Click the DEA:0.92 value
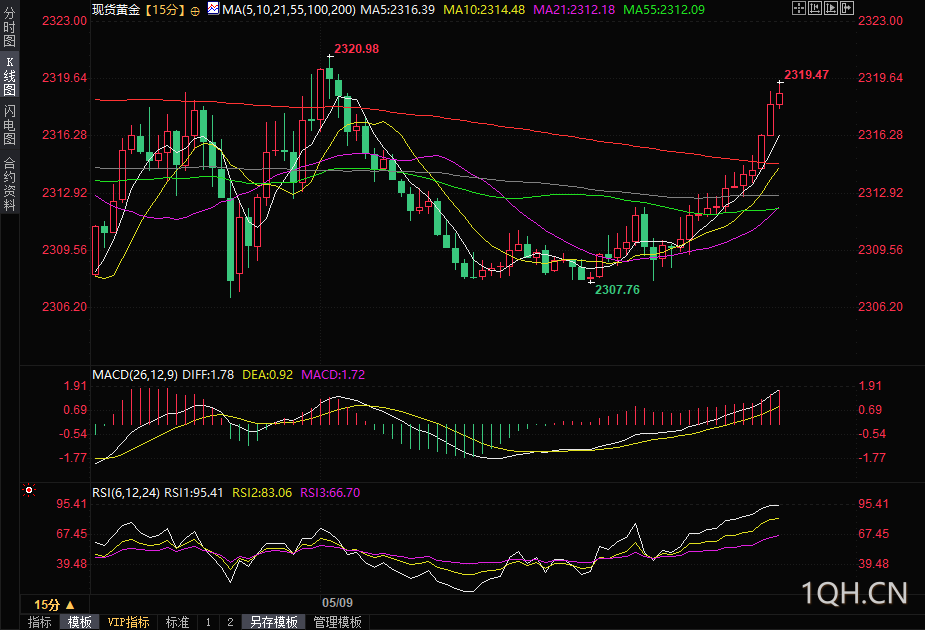Screen dimensions: 925x630 tap(268, 375)
